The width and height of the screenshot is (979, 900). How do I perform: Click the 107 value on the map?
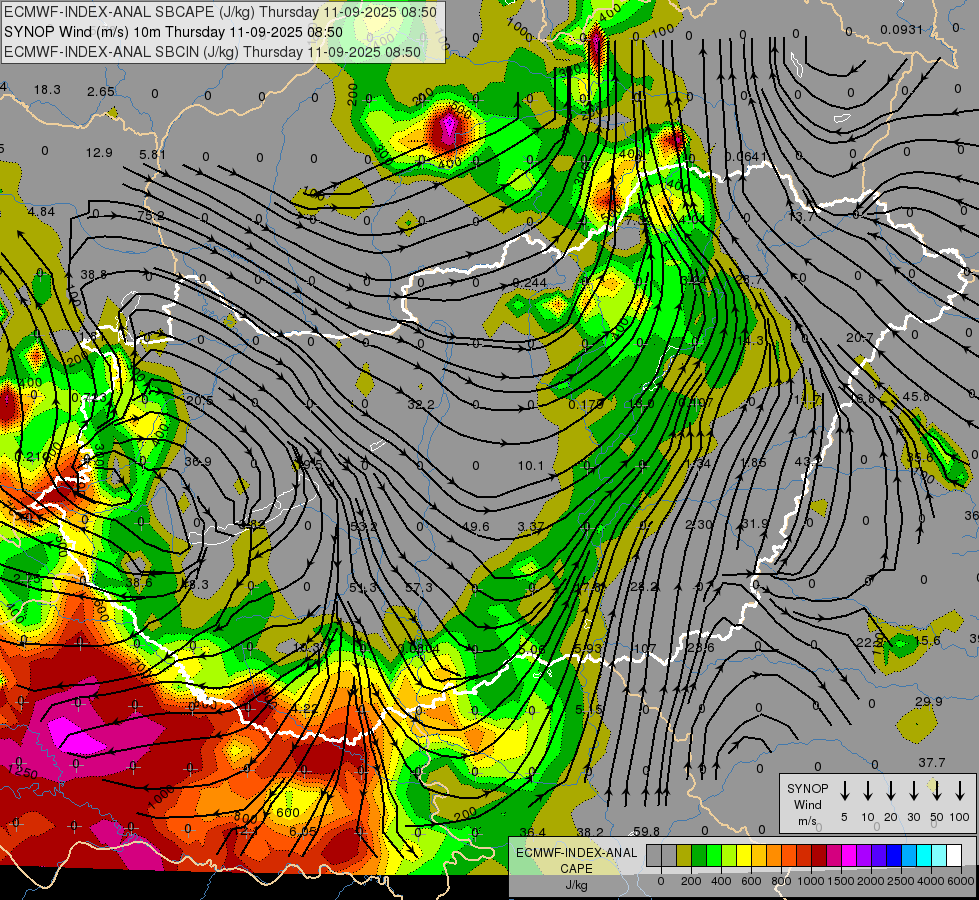[645, 648]
